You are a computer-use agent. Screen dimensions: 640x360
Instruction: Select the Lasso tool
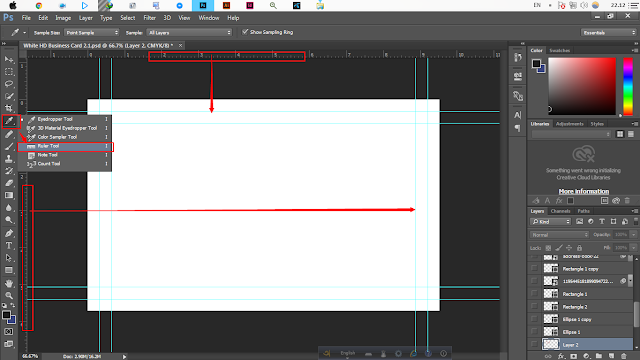9,84
